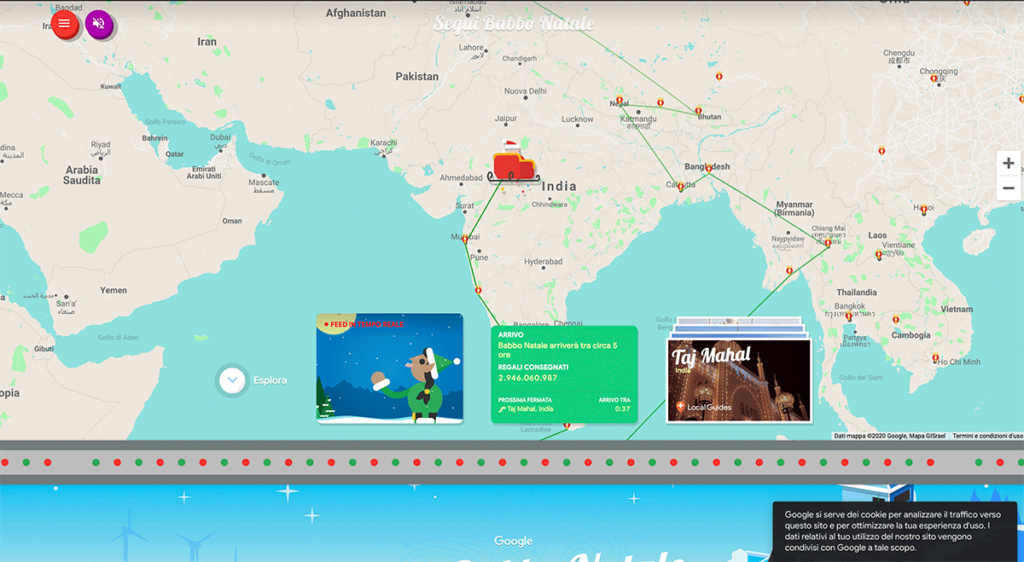Click the Karachi city label
Viewport: 1024px width, 562px height.
tap(383, 142)
